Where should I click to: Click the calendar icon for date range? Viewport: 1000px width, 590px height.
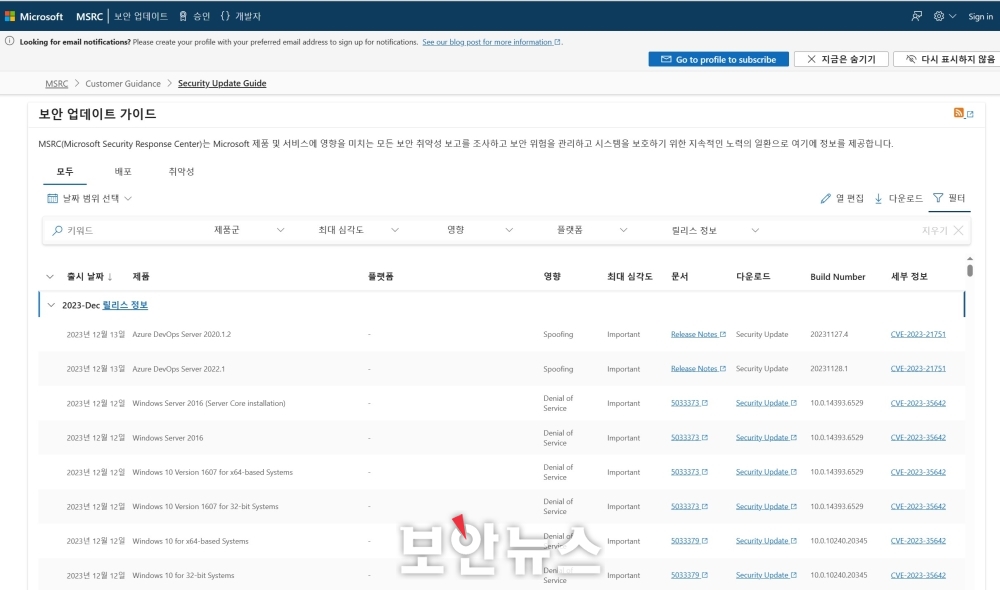pos(52,198)
